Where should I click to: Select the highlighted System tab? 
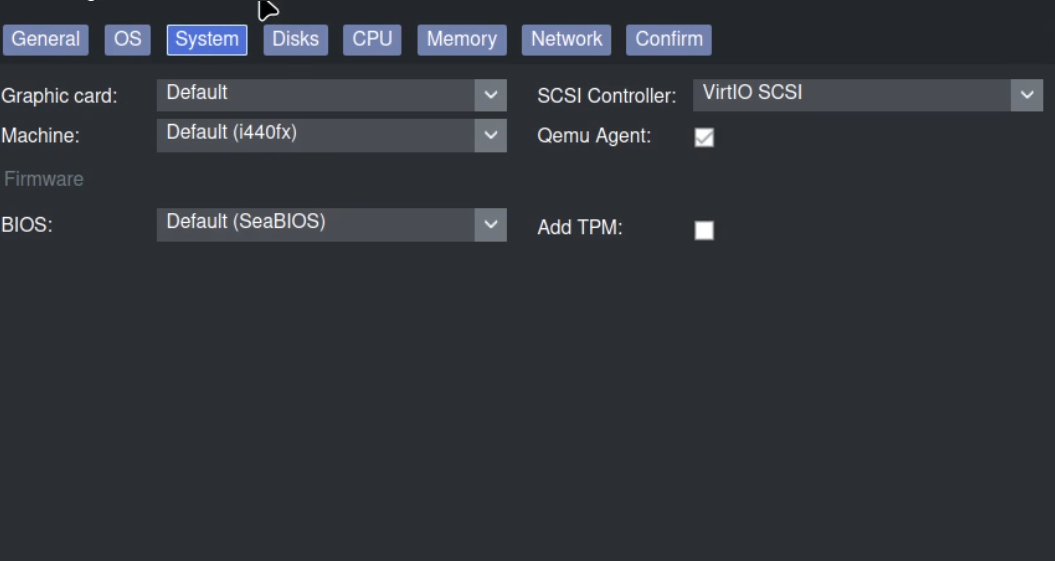coord(207,39)
